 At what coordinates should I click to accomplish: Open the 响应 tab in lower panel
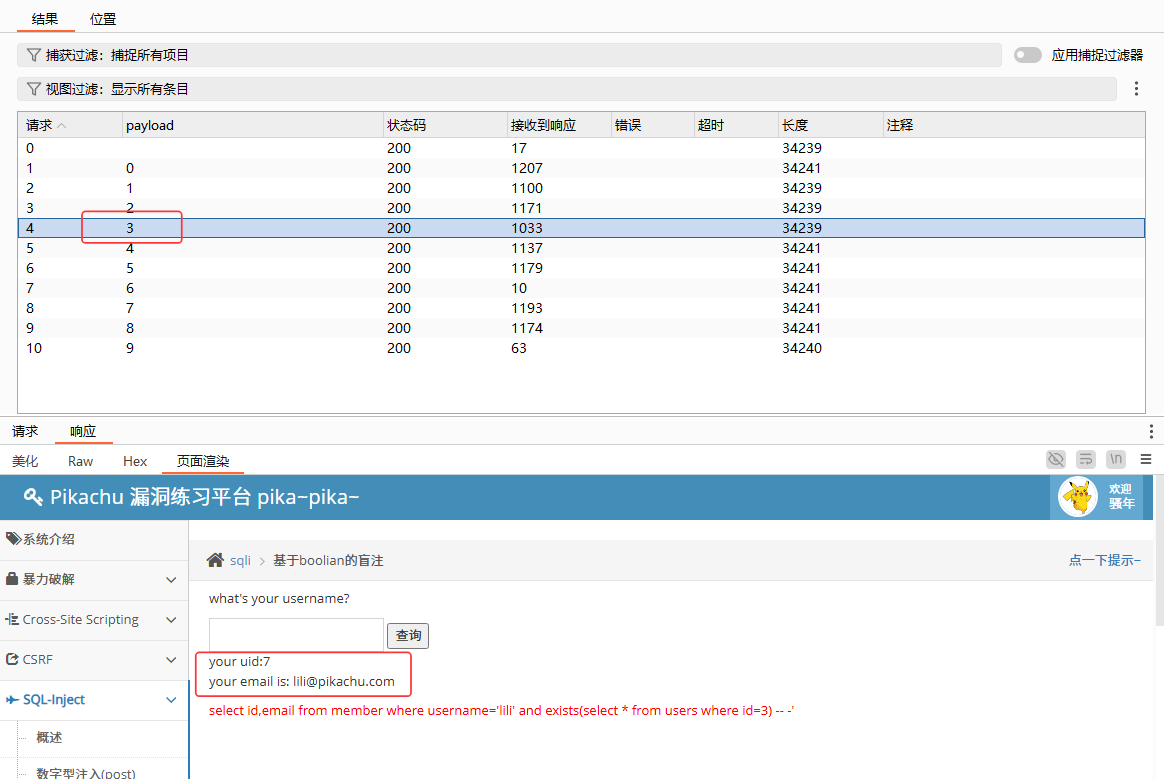pyautogui.click(x=83, y=431)
